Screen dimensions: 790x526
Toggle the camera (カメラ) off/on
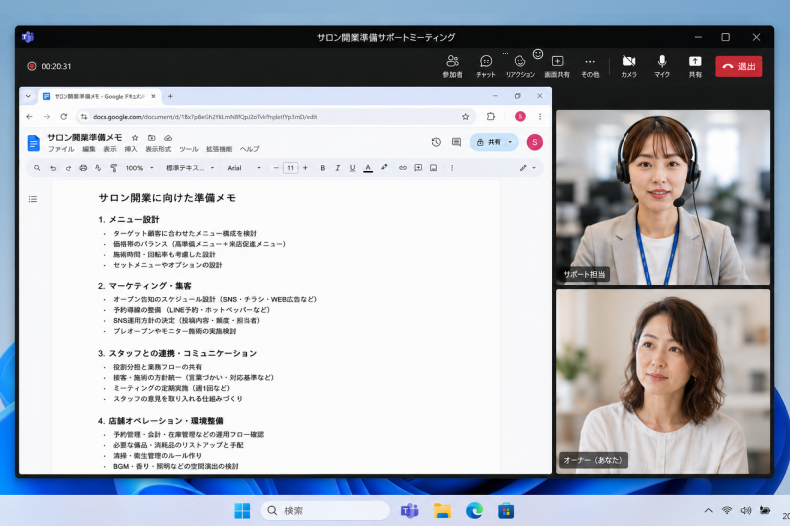coord(629,66)
